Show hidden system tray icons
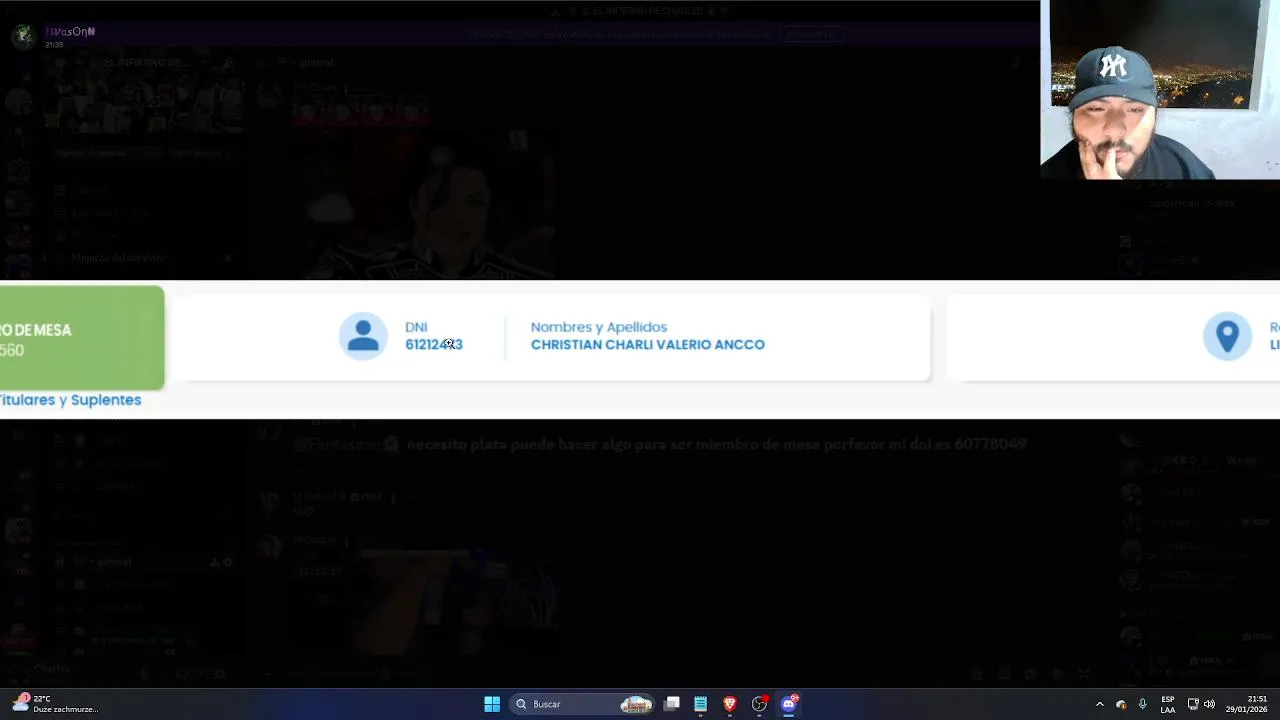Image resolution: width=1280 pixels, height=720 pixels. [x=1100, y=704]
